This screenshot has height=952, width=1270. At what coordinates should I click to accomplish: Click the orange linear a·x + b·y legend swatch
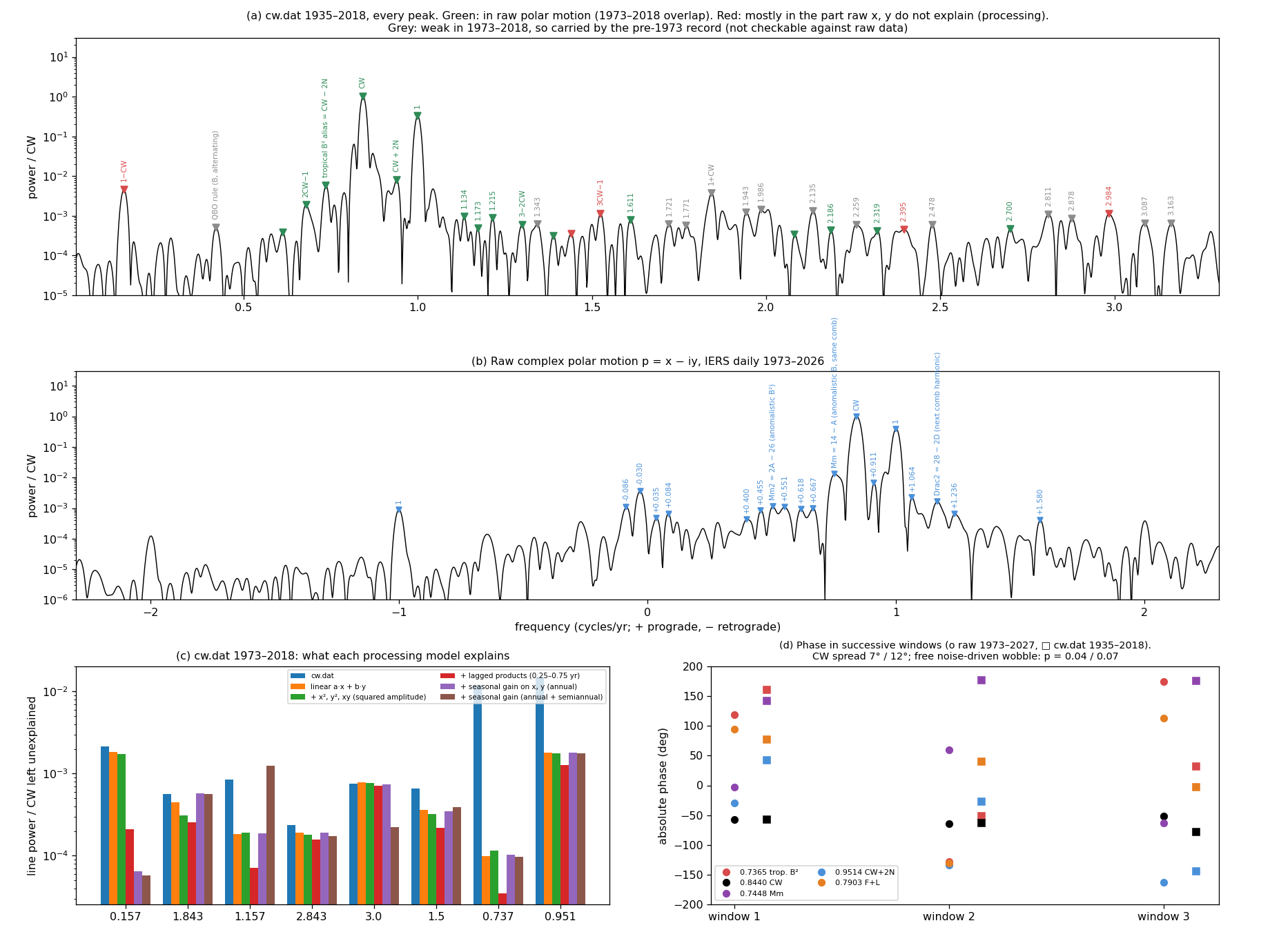pos(298,686)
